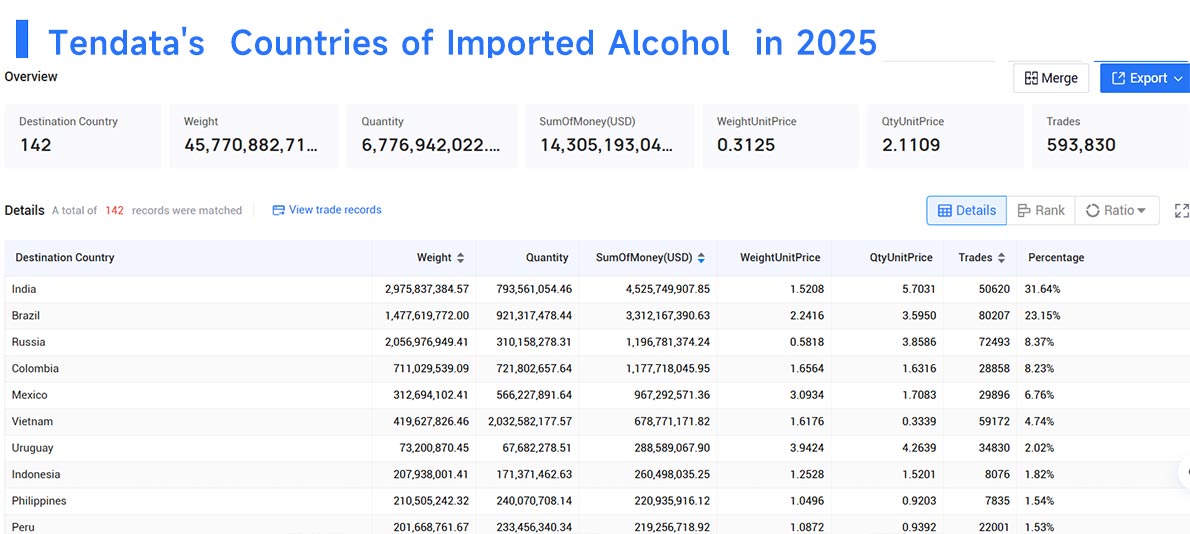Sort by SumOfMoney(USD) column arrows
1190x534 pixels.
[701, 258]
